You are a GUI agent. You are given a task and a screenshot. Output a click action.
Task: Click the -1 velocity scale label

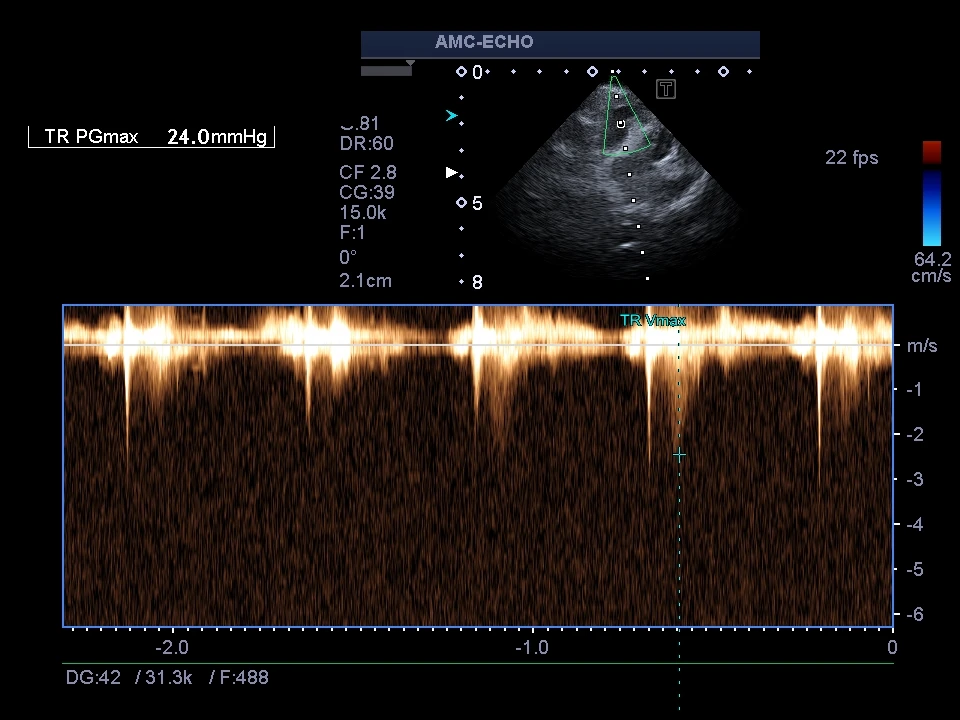coord(913,389)
